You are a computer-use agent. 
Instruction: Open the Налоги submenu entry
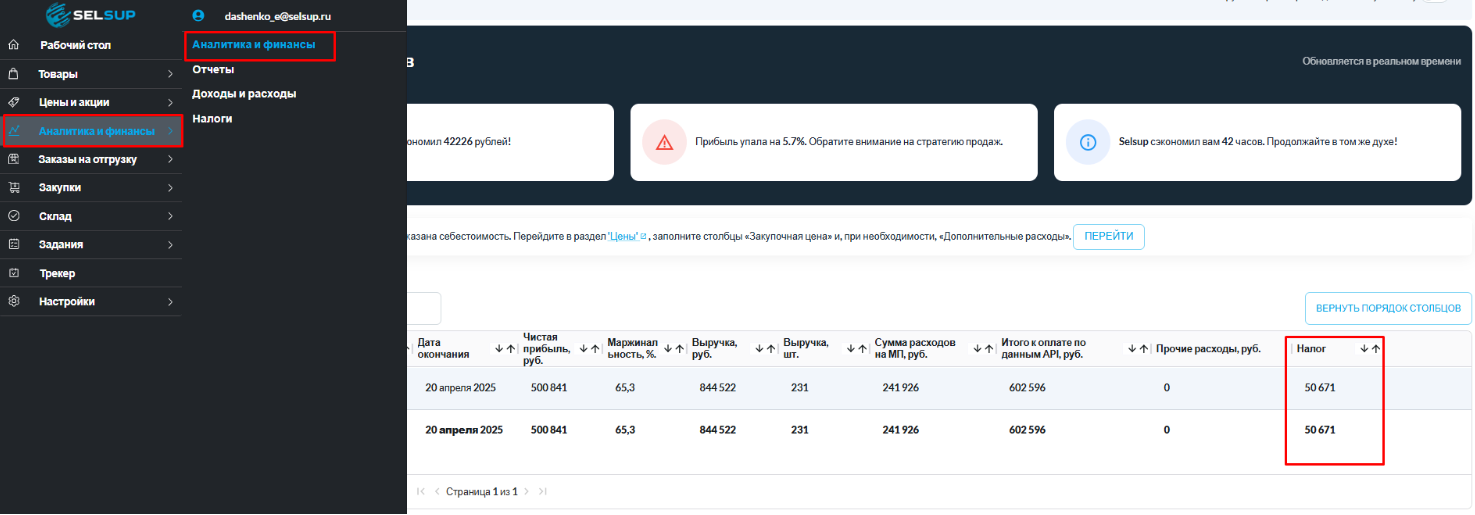(x=212, y=118)
